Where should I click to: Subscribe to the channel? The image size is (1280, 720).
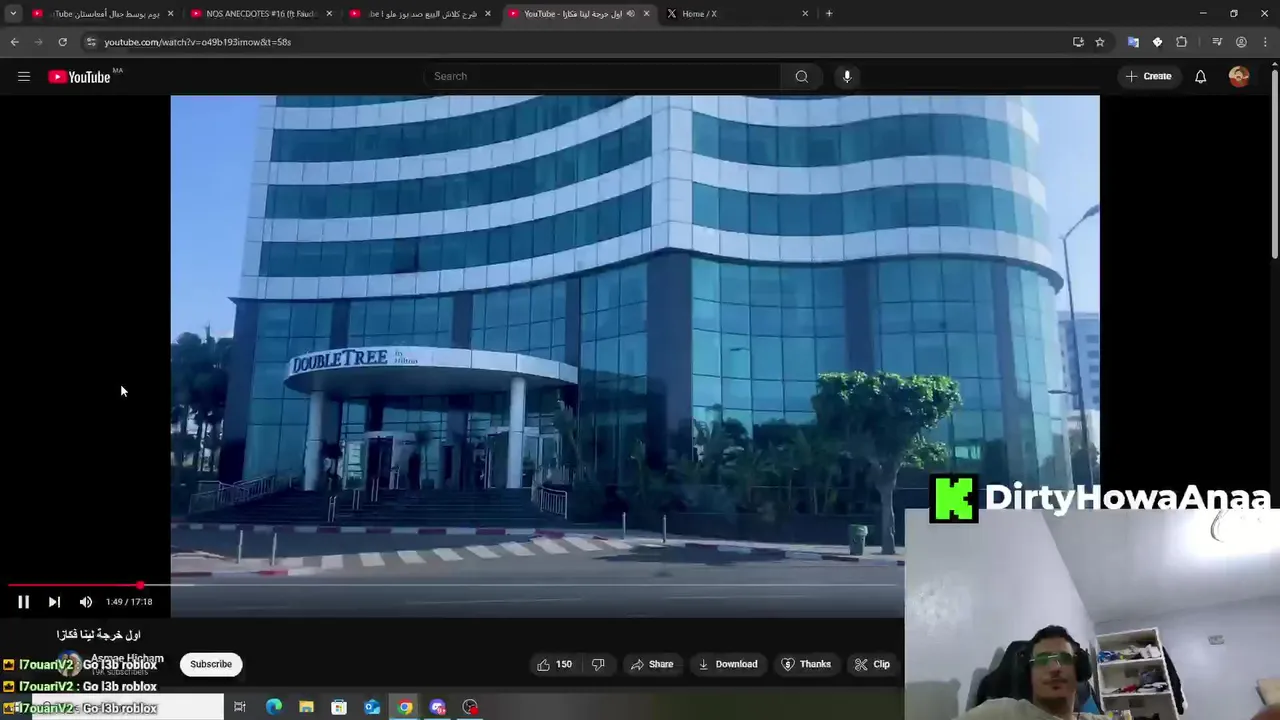211,664
